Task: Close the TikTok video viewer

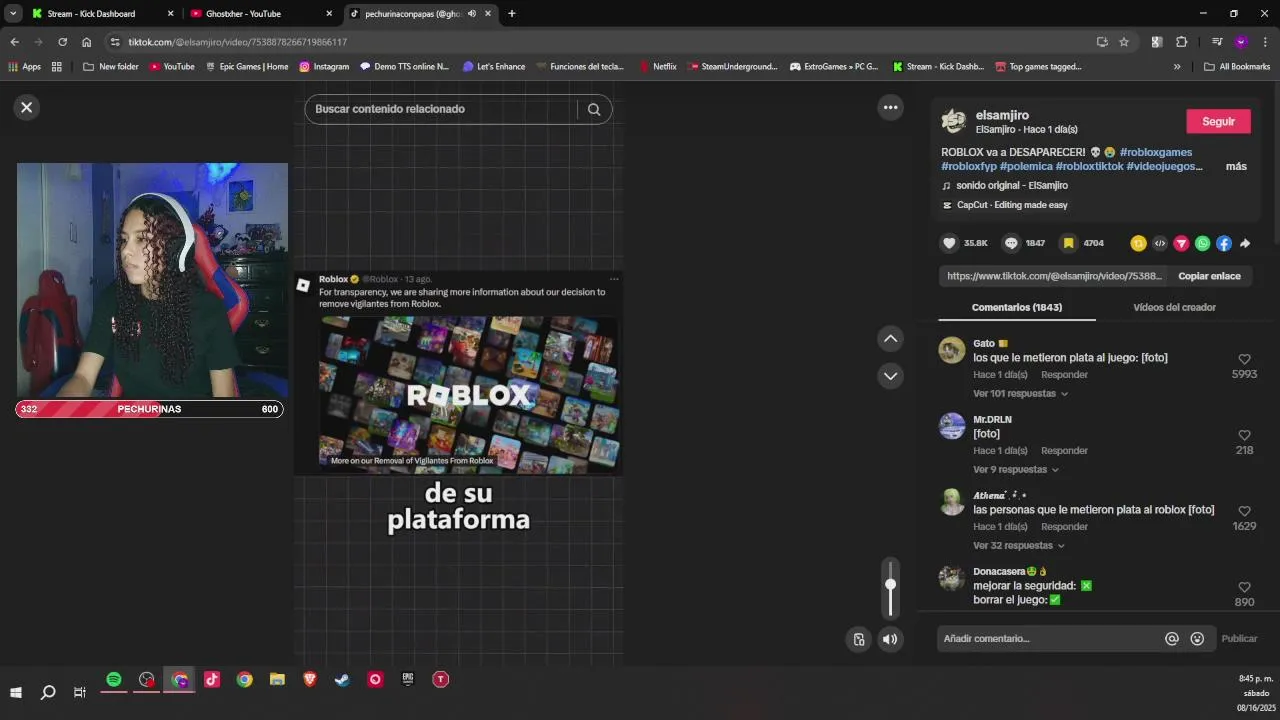Action: 27,108
